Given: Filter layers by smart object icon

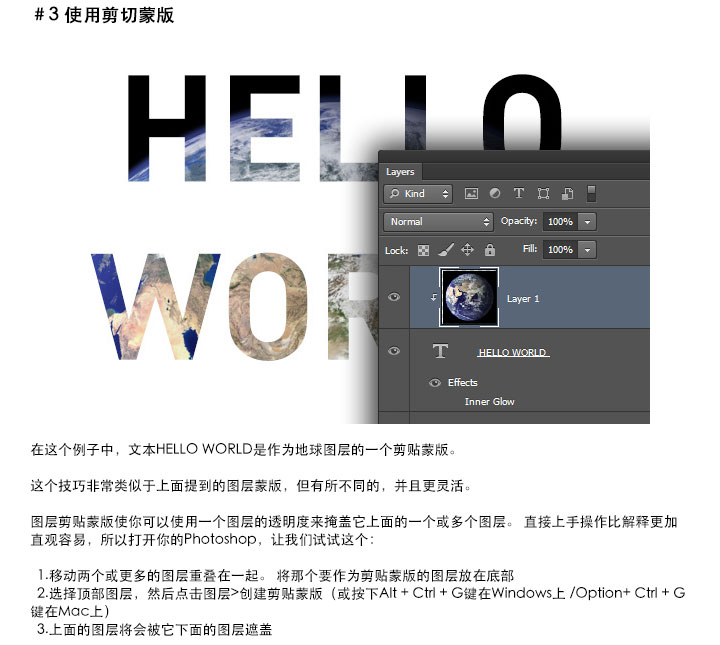Looking at the screenshot, I should click(x=567, y=194).
